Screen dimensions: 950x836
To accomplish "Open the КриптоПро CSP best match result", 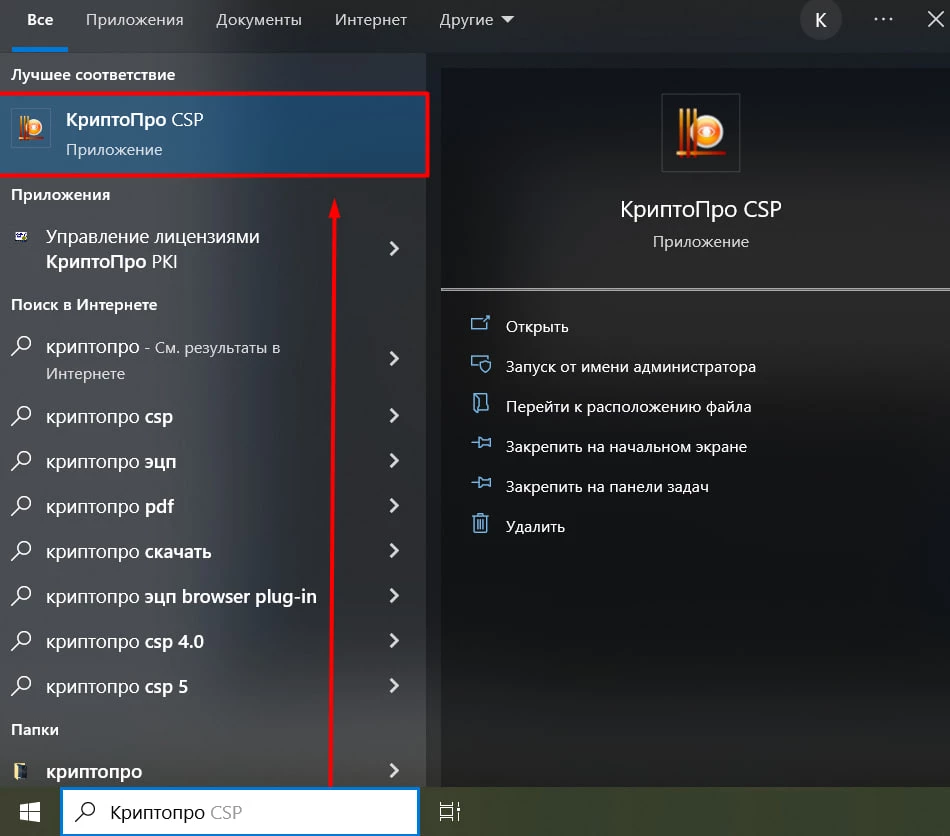I will [214, 134].
